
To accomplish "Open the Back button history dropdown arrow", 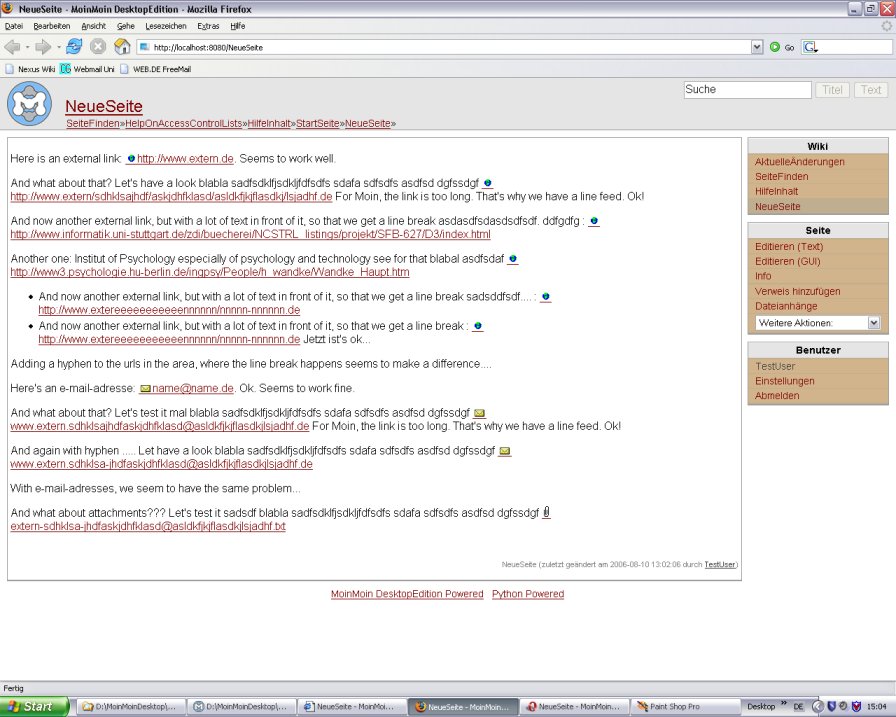I will point(27,47).
